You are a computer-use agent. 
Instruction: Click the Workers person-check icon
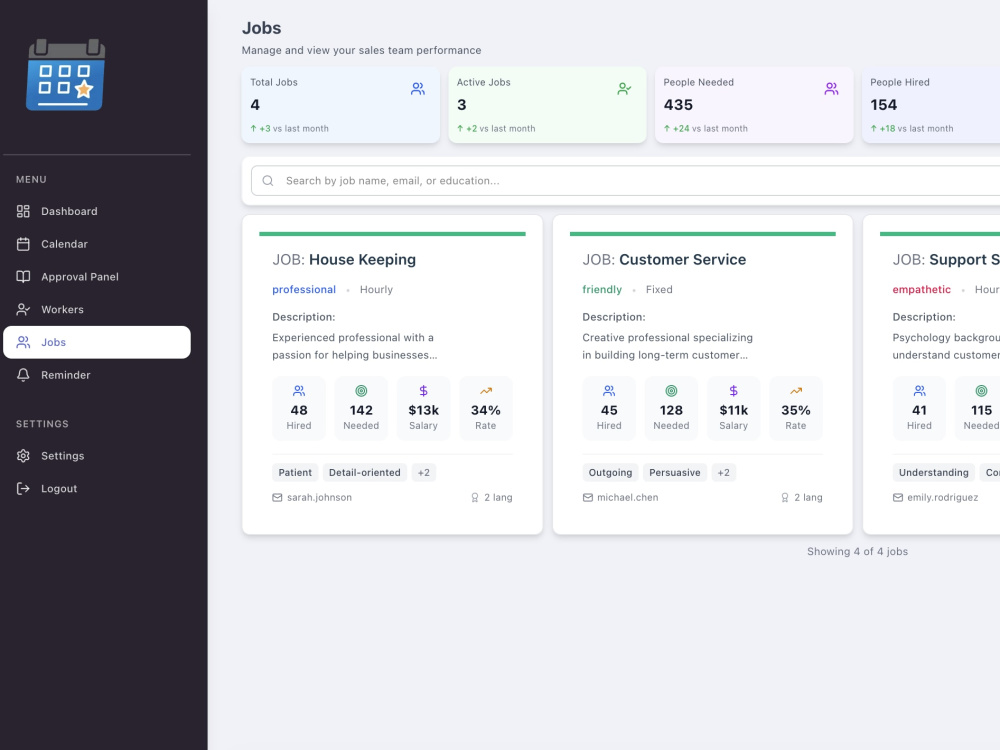coord(24,309)
